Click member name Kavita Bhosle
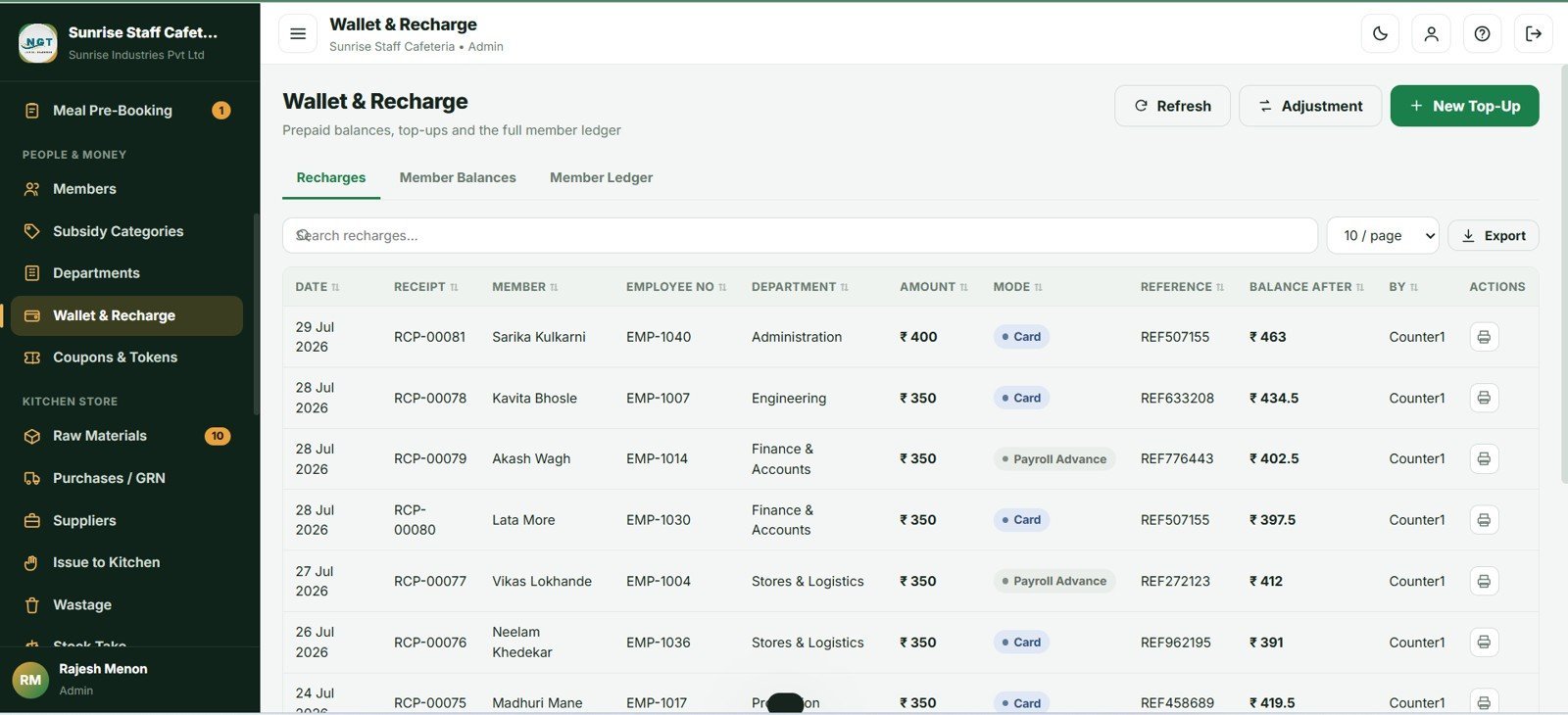Viewport: 1568px width, 715px height. (534, 398)
